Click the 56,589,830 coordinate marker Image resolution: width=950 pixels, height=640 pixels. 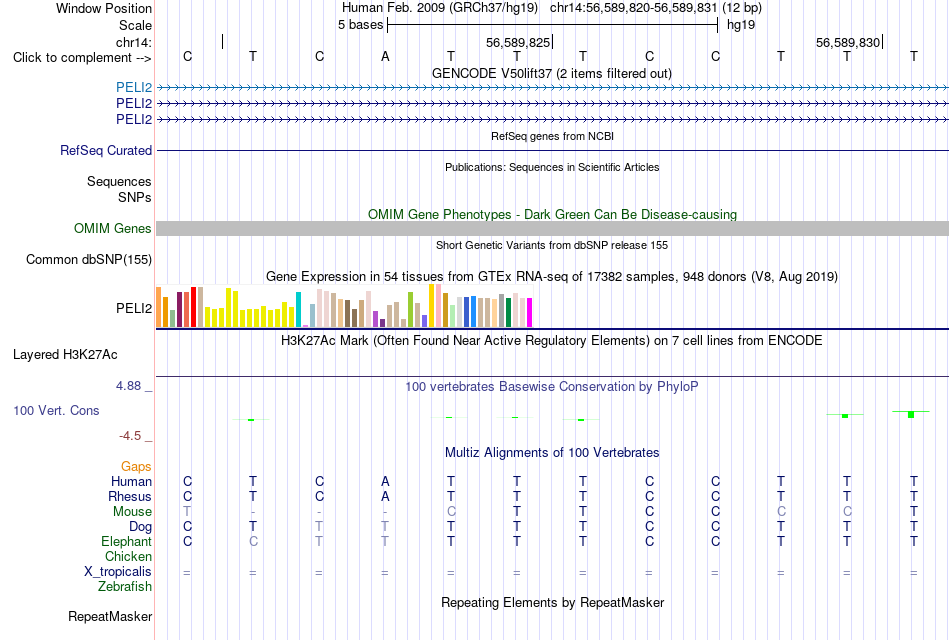pos(848,42)
